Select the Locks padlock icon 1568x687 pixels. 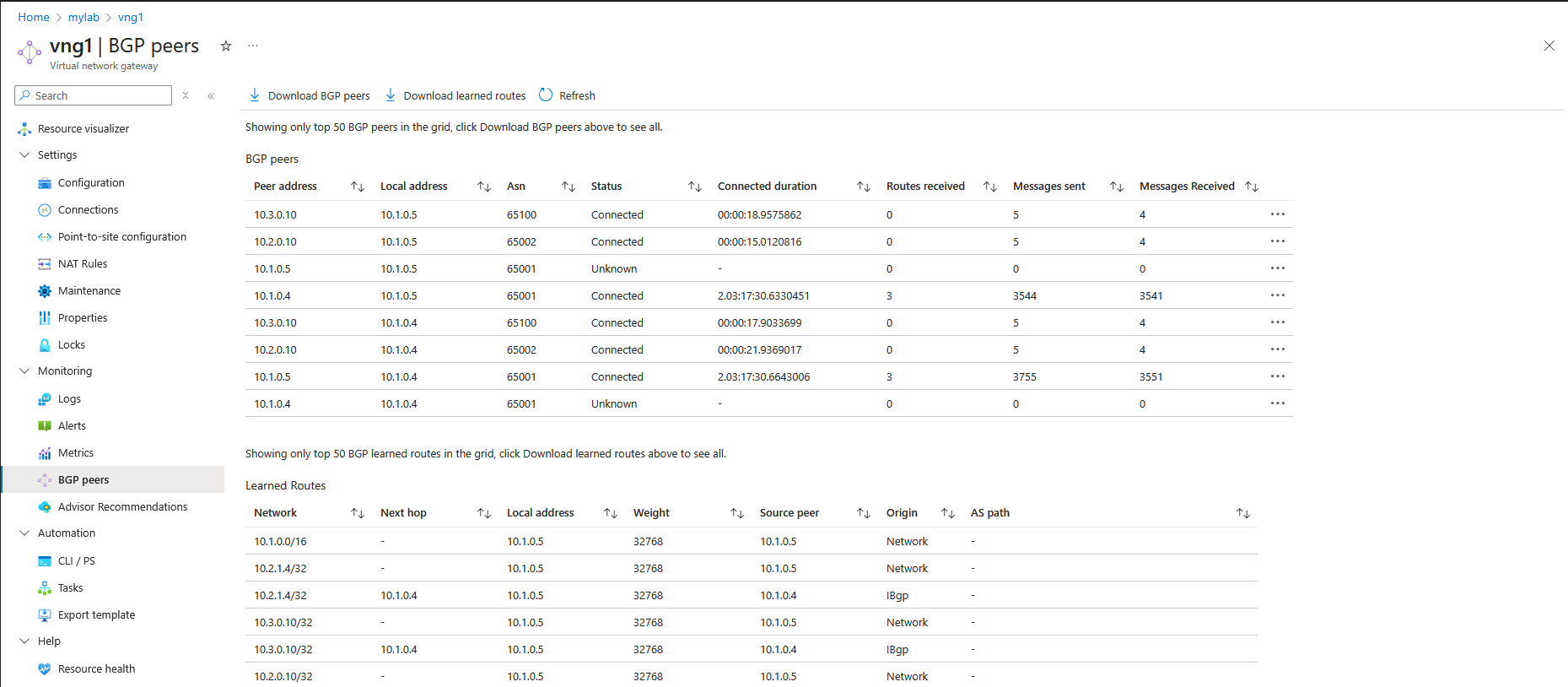point(45,345)
